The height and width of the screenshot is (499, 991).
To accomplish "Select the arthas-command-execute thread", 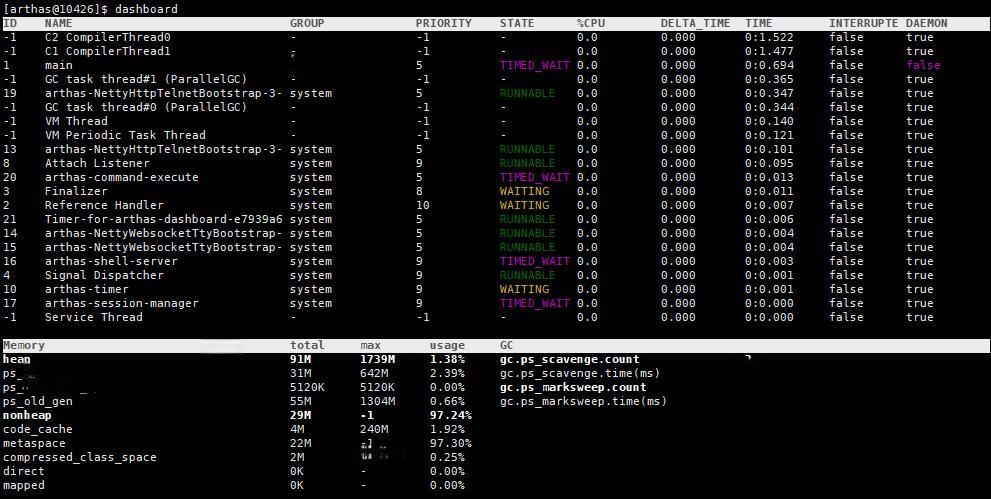I will coord(122,177).
